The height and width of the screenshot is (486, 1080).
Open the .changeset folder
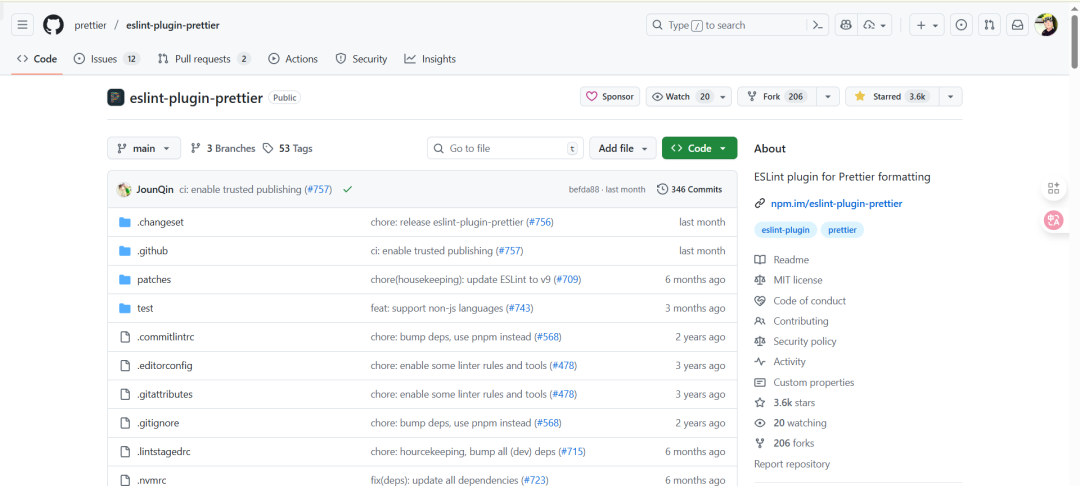pyautogui.click(x=160, y=222)
